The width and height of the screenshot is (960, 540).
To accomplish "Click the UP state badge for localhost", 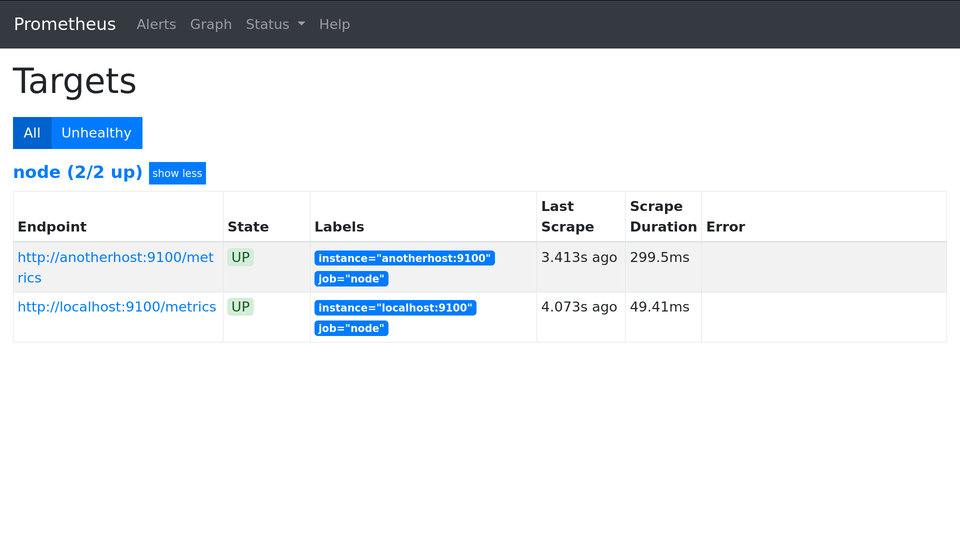I will point(240,307).
